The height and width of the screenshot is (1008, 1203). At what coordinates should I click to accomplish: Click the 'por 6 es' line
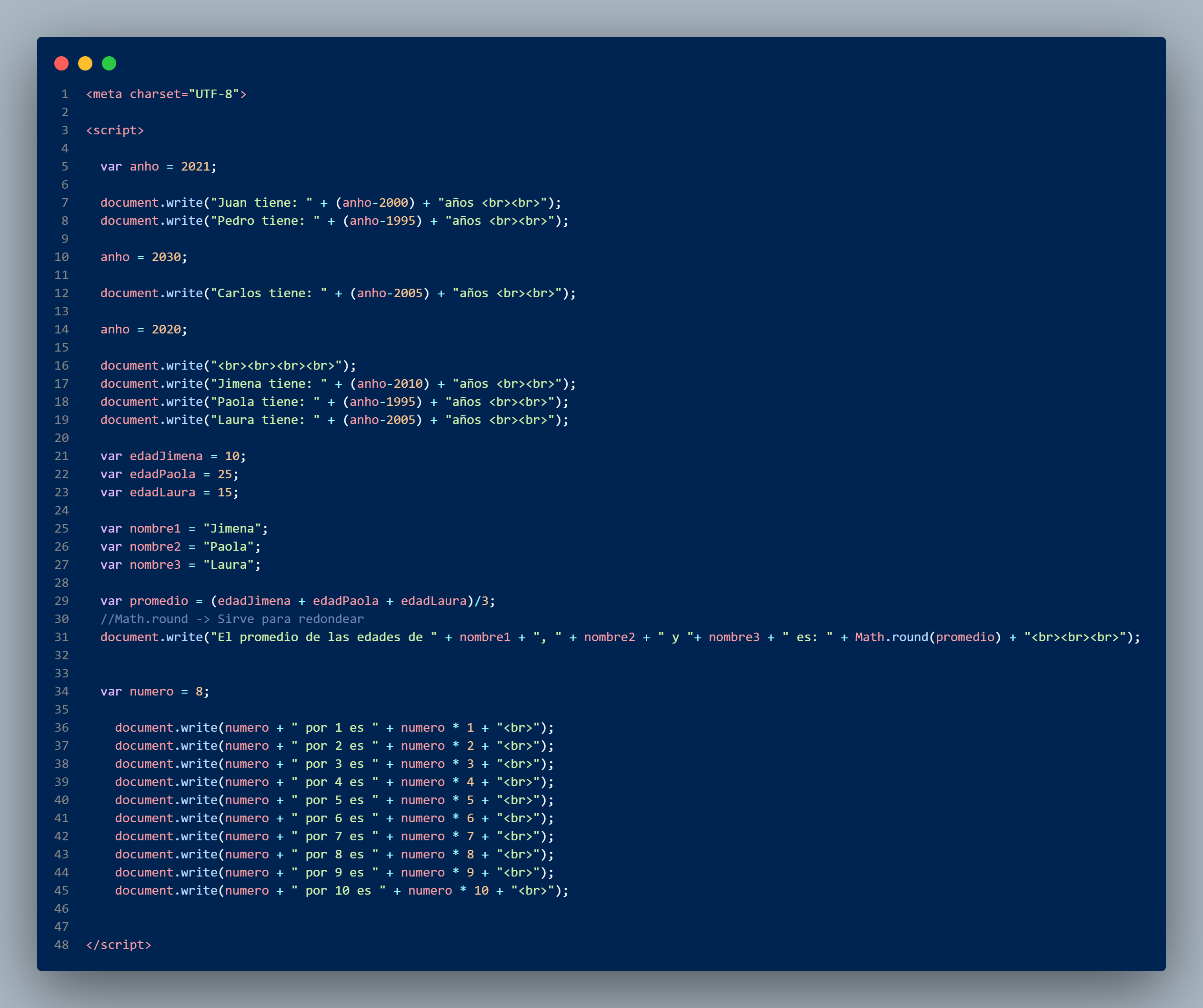(x=334, y=818)
